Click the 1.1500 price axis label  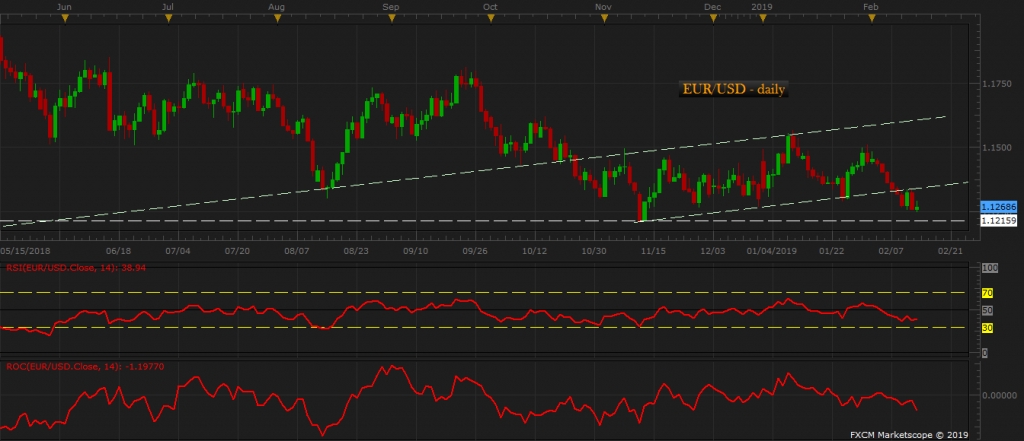tap(998, 148)
